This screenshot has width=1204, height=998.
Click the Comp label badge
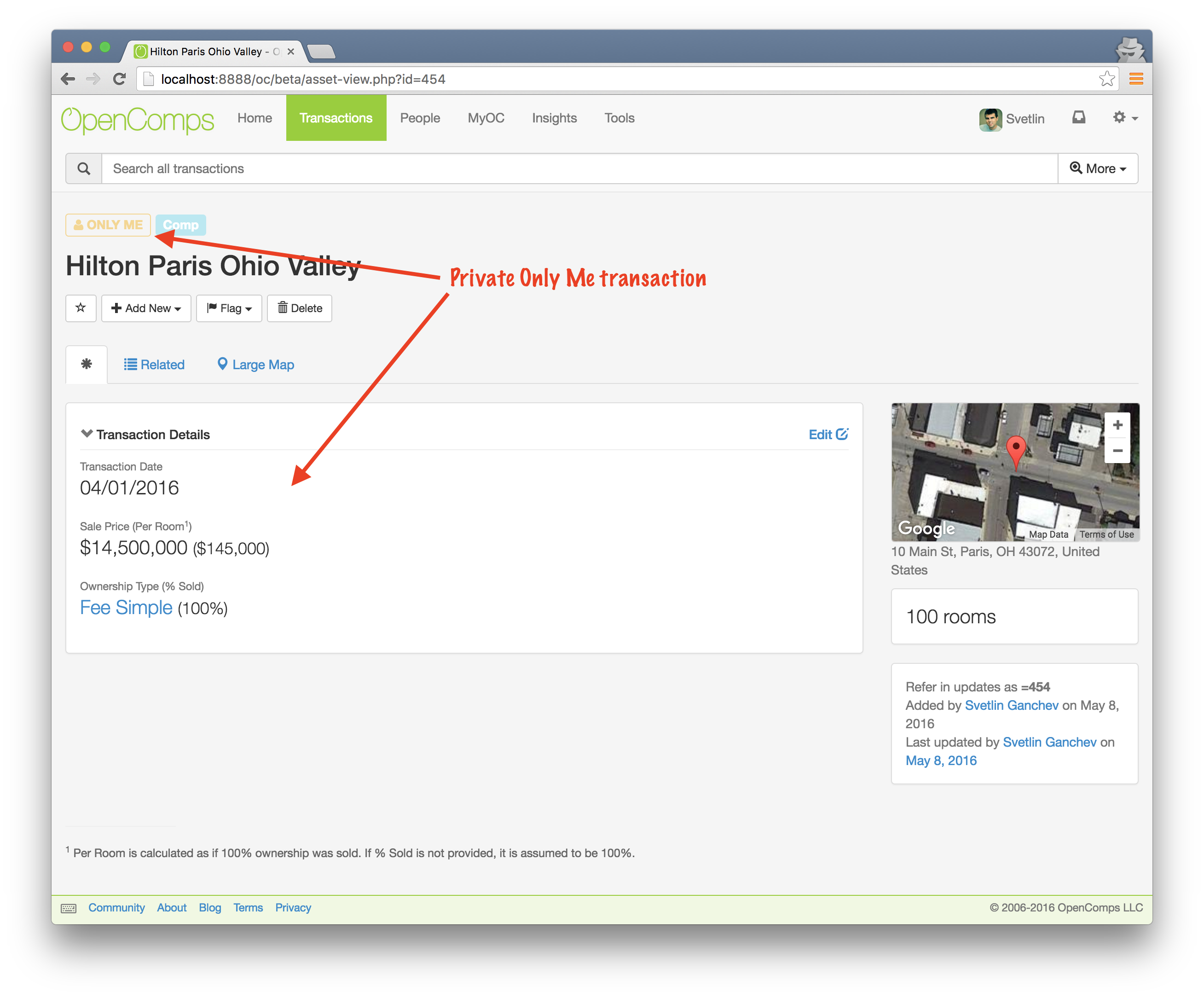click(x=180, y=225)
